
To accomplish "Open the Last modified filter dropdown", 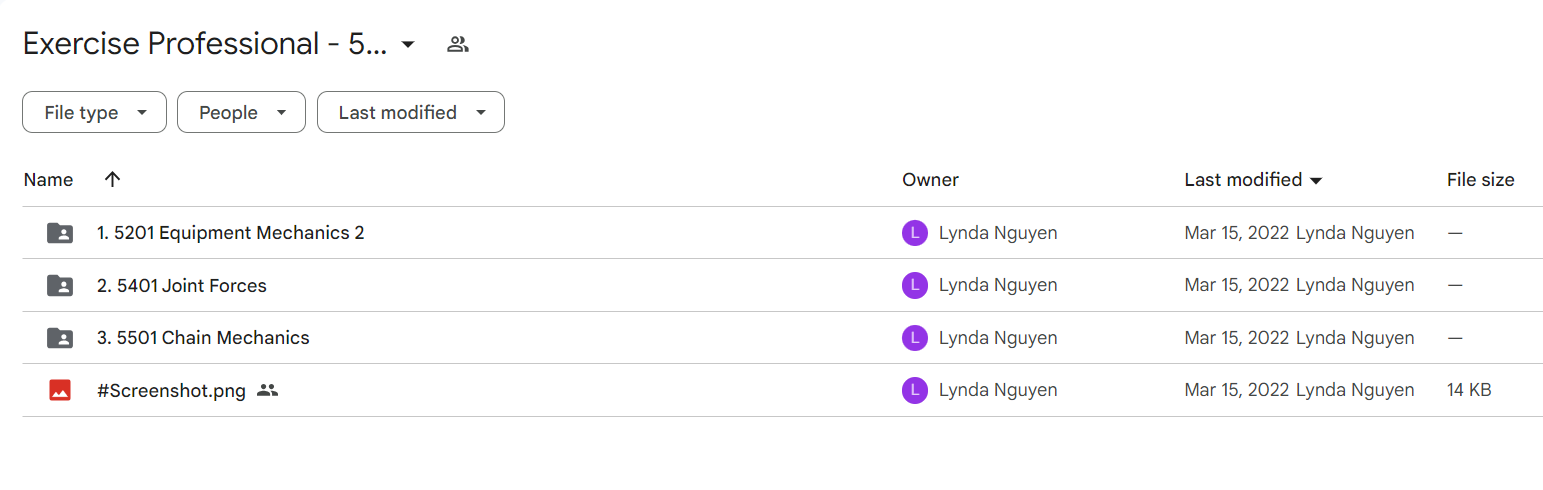I will click(x=411, y=112).
